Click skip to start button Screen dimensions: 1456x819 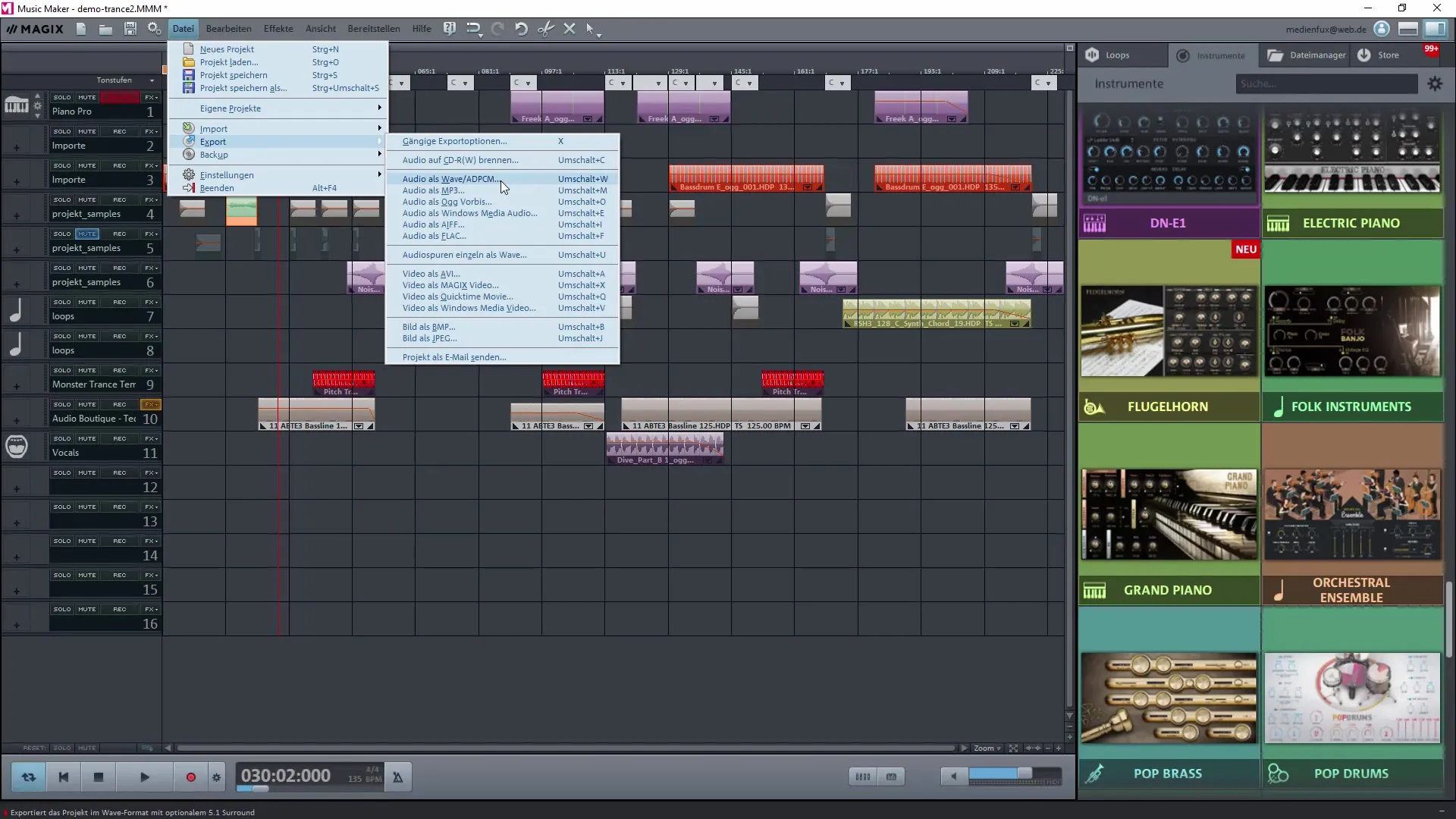[x=63, y=777]
